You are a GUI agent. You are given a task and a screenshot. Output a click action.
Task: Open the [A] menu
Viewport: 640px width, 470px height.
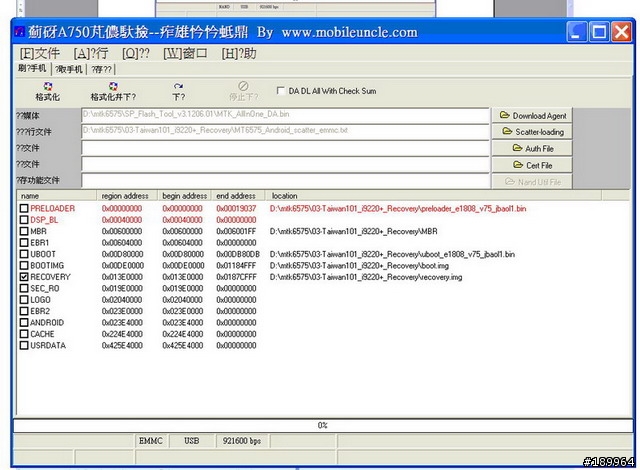point(91,53)
